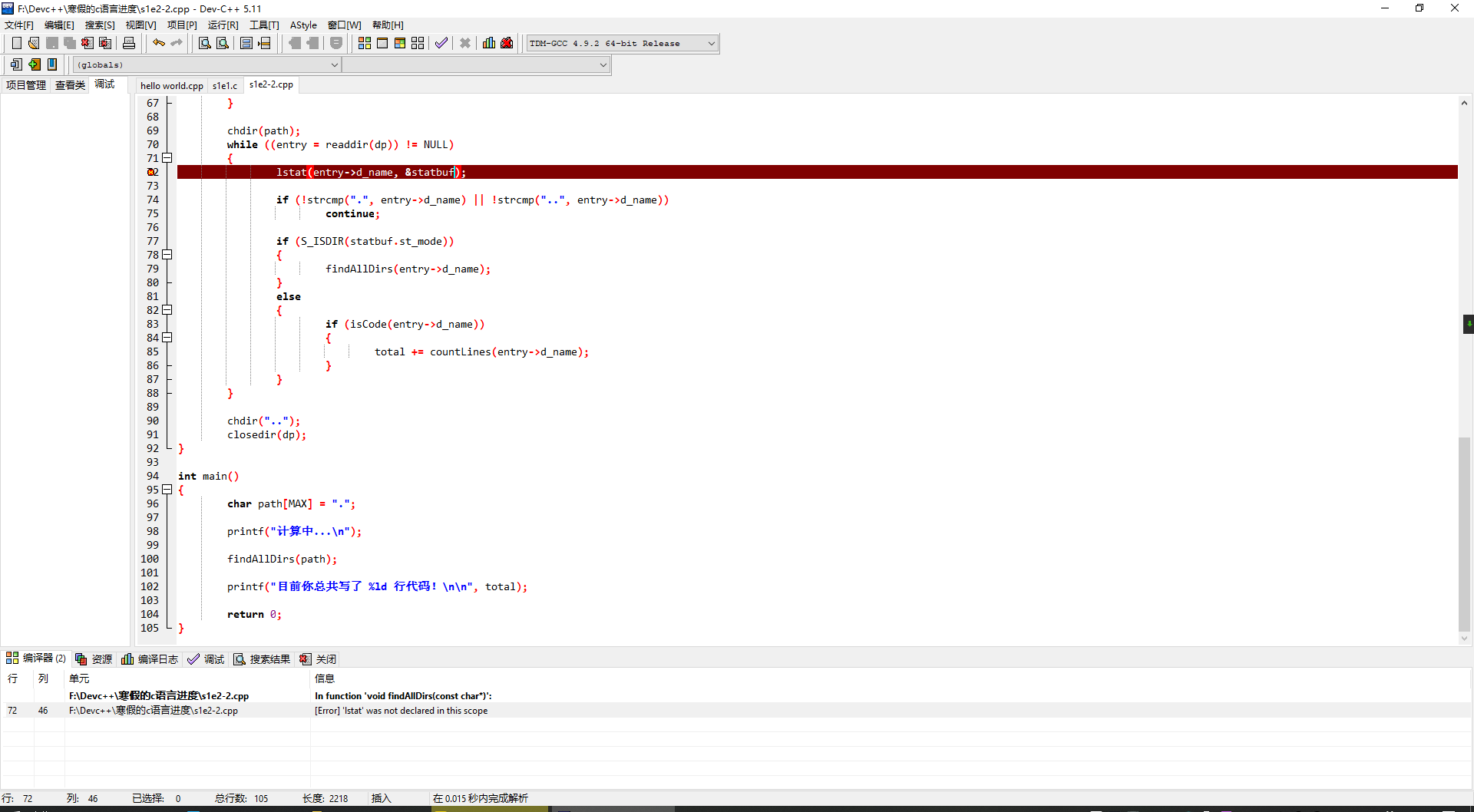This screenshot has height=812, width=1474.
Task: Collapse the code fold at line 78
Action: point(167,255)
